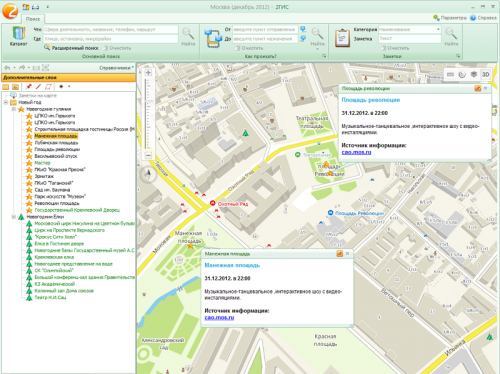Image resolution: width=500 pixels, height=374 pixels.
Task: Click the Что search input field
Action: click(x=111, y=29)
